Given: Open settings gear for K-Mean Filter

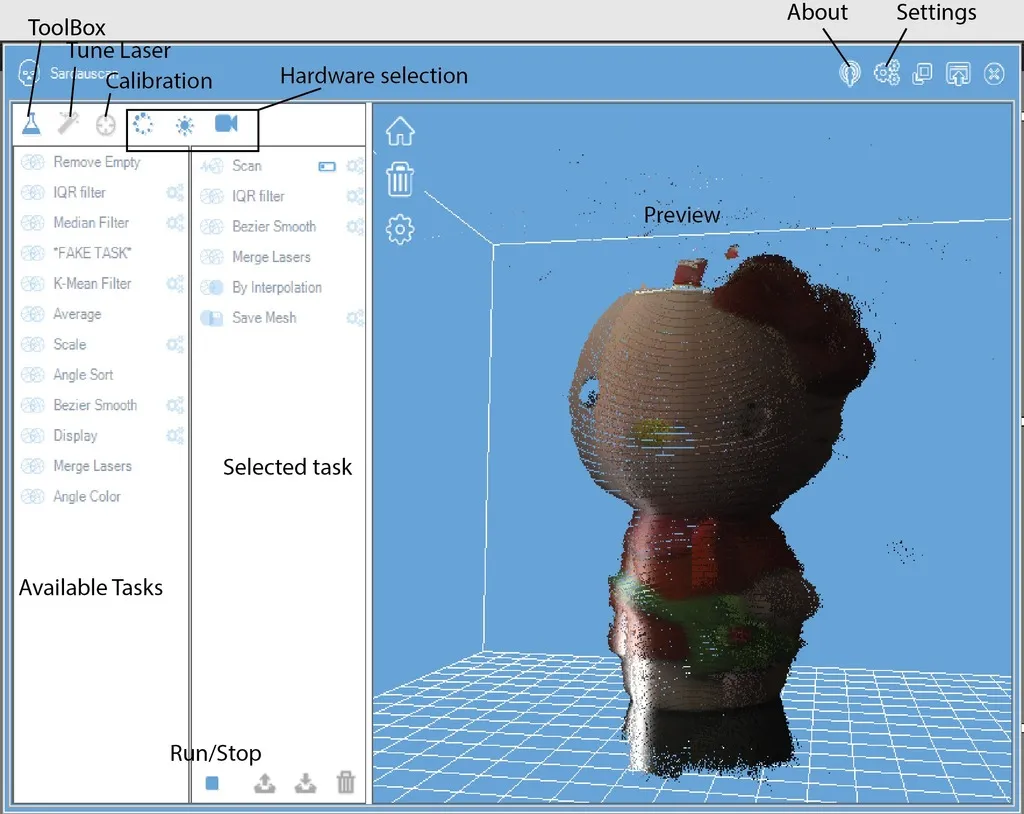Looking at the screenshot, I should click(174, 284).
